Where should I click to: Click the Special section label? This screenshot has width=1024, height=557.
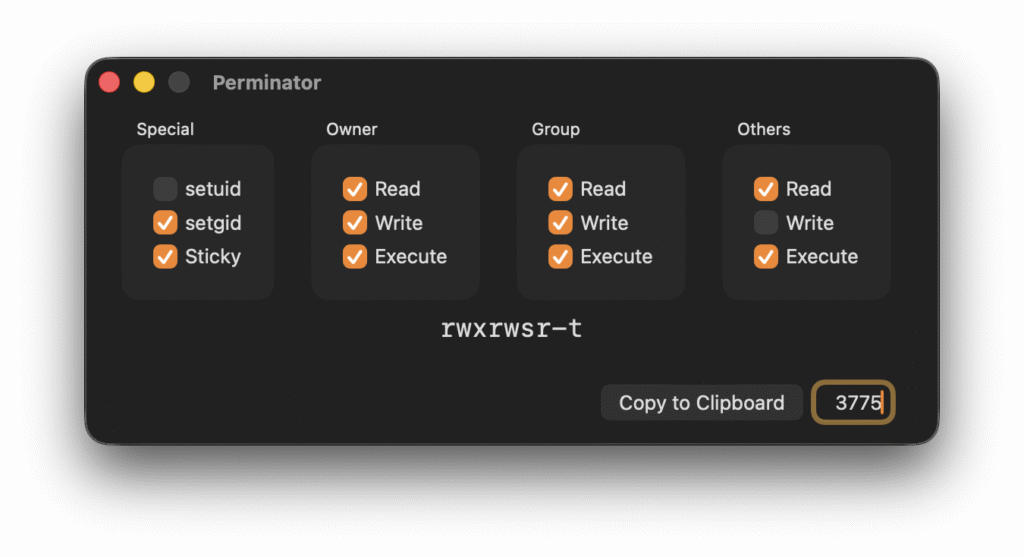pos(165,129)
